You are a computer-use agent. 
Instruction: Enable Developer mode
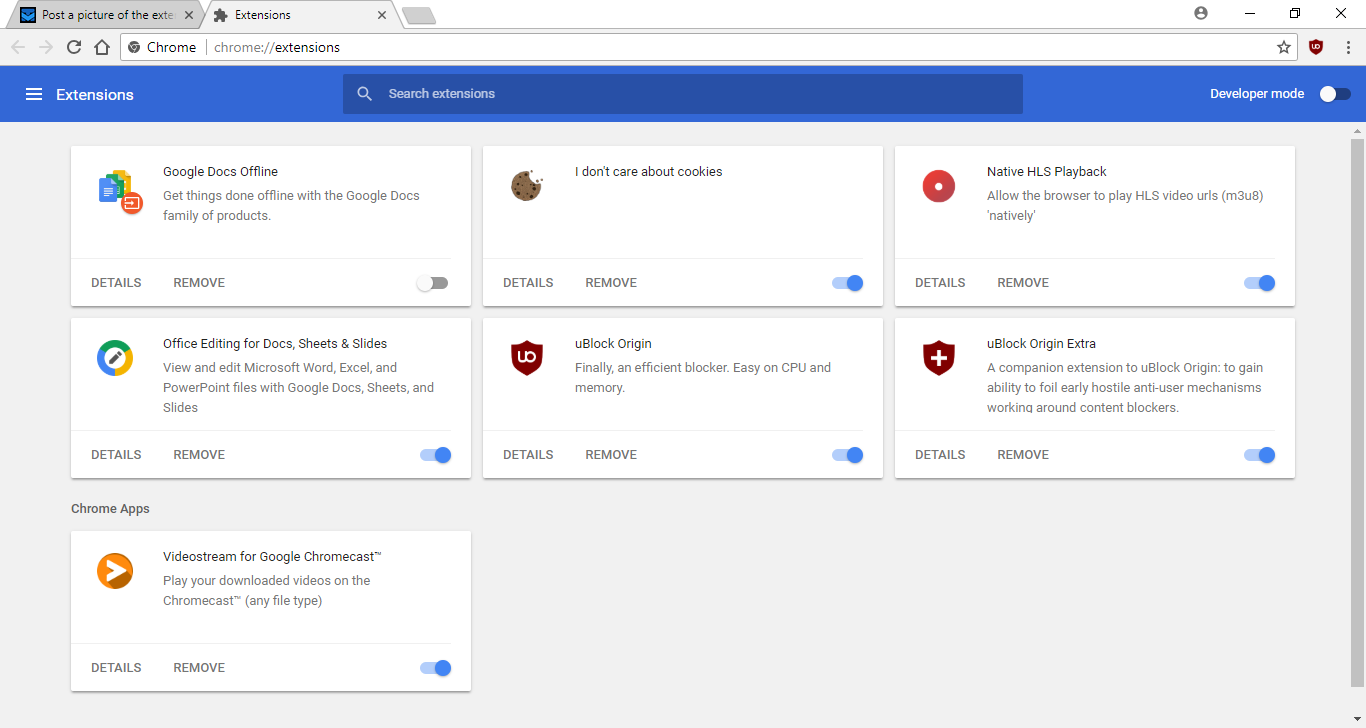coord(1335,94)
